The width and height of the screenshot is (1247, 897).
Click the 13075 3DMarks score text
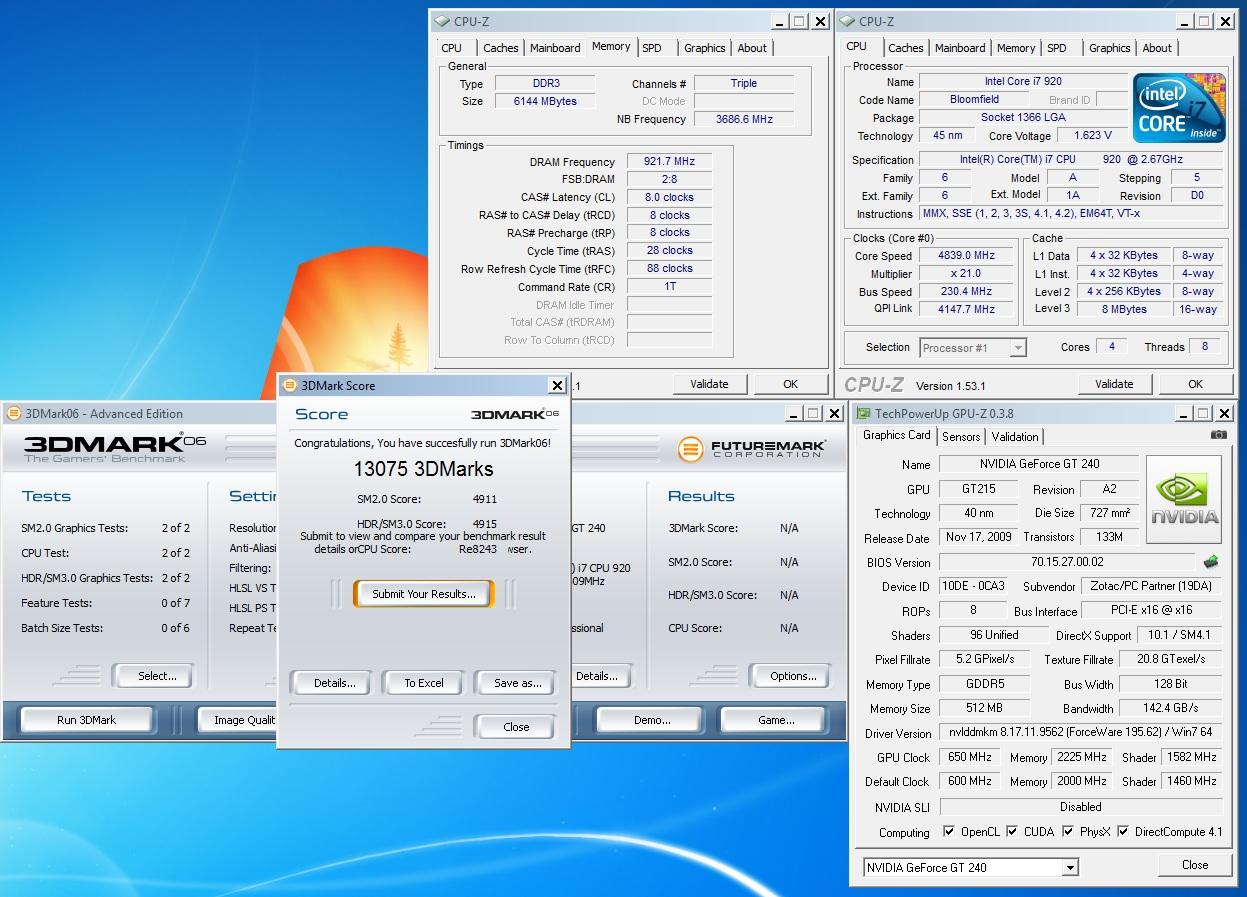(x=423, y=468)
